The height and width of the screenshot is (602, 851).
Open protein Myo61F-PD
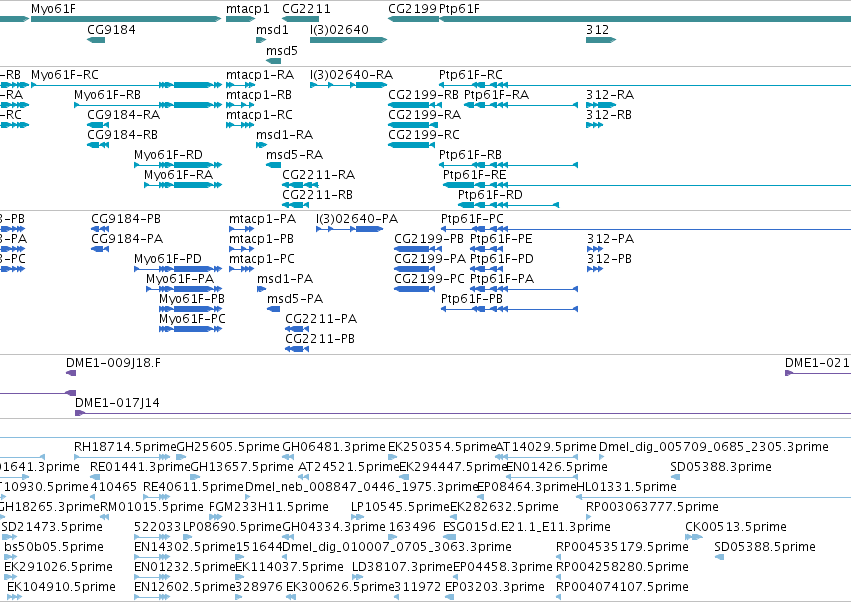pos(168,259)
